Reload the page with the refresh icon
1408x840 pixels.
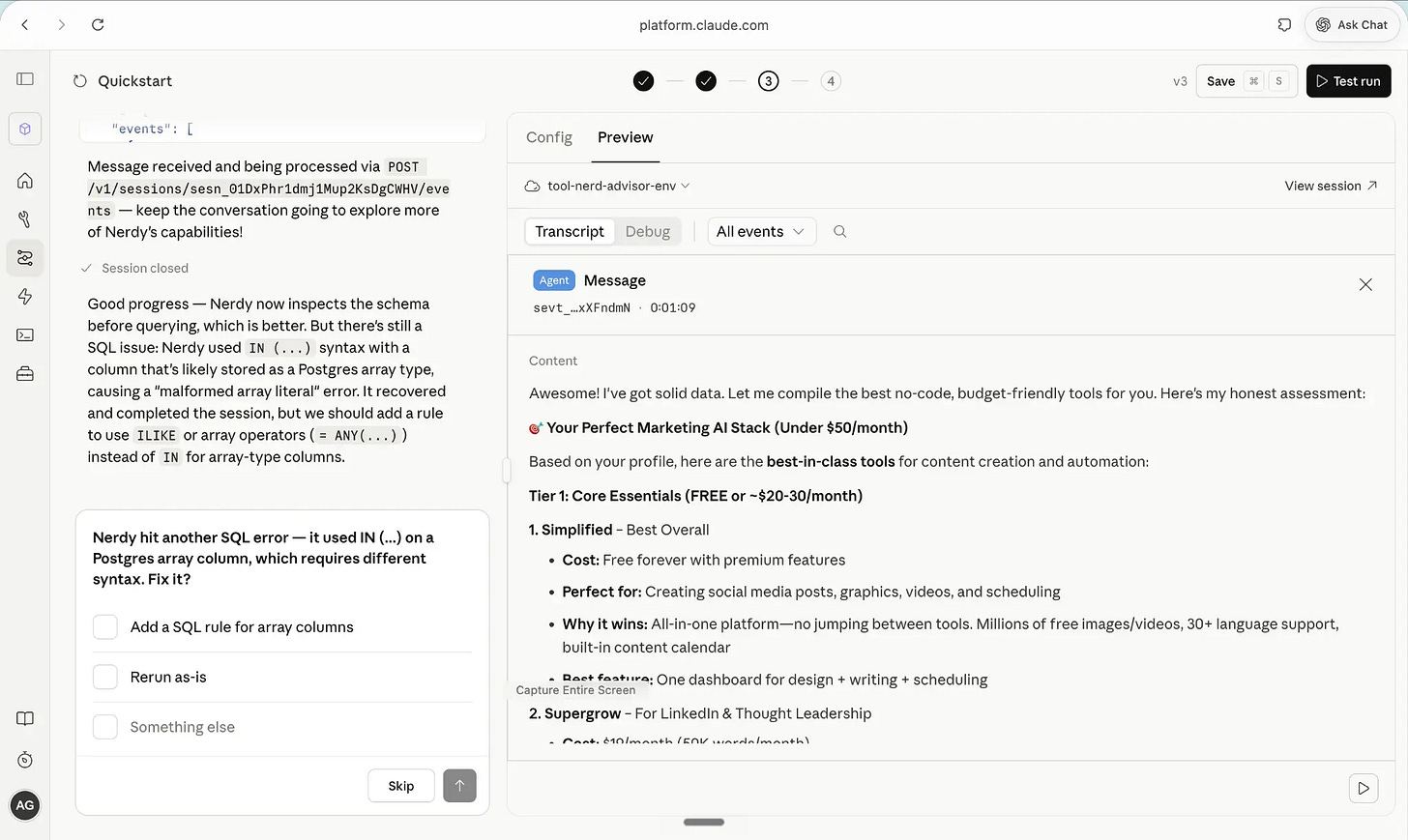pyautogui.click(x=98, y=25)
